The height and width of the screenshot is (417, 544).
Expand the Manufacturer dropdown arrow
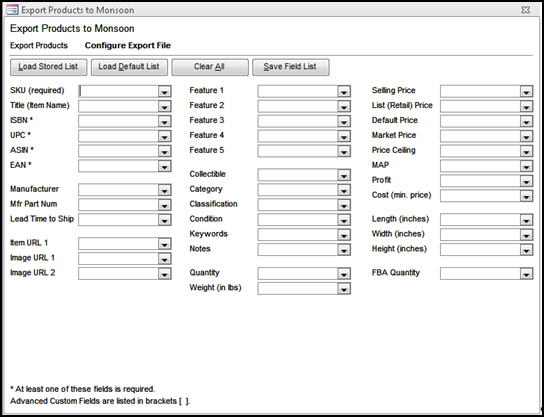click(x=164, y=190)
